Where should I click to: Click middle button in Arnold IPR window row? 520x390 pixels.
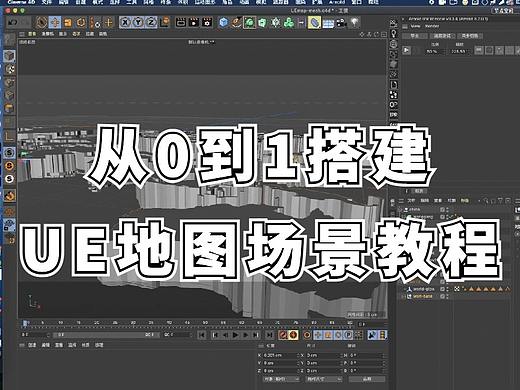click(442, 36)
